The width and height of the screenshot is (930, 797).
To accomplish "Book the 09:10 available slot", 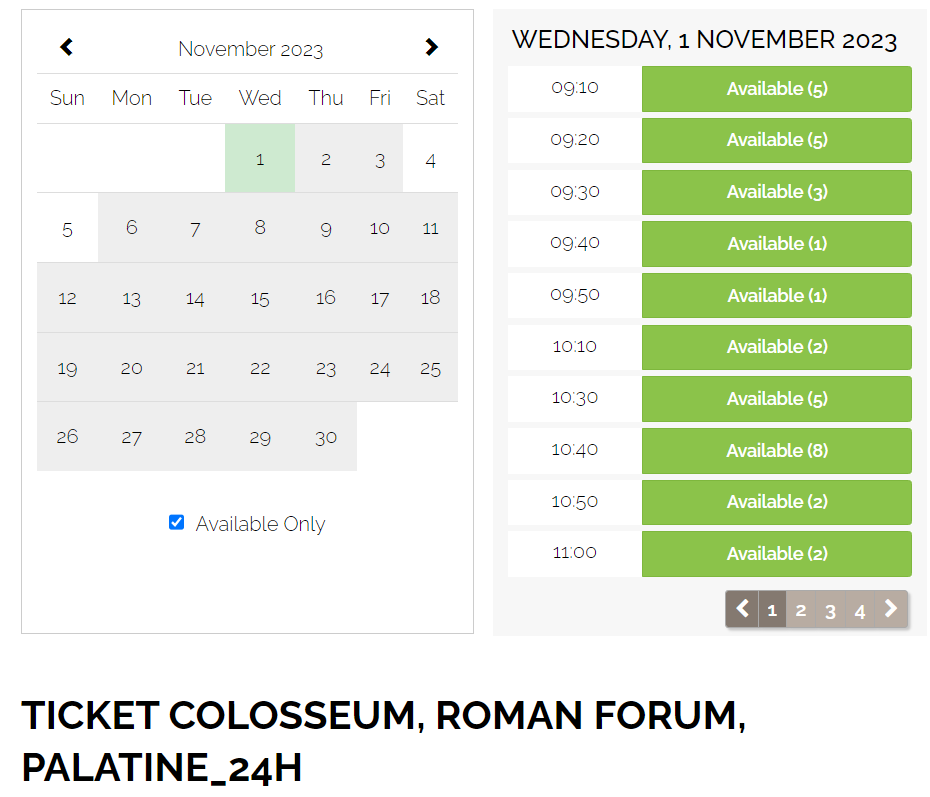I will pyautogui.click(x=776, y=88).
